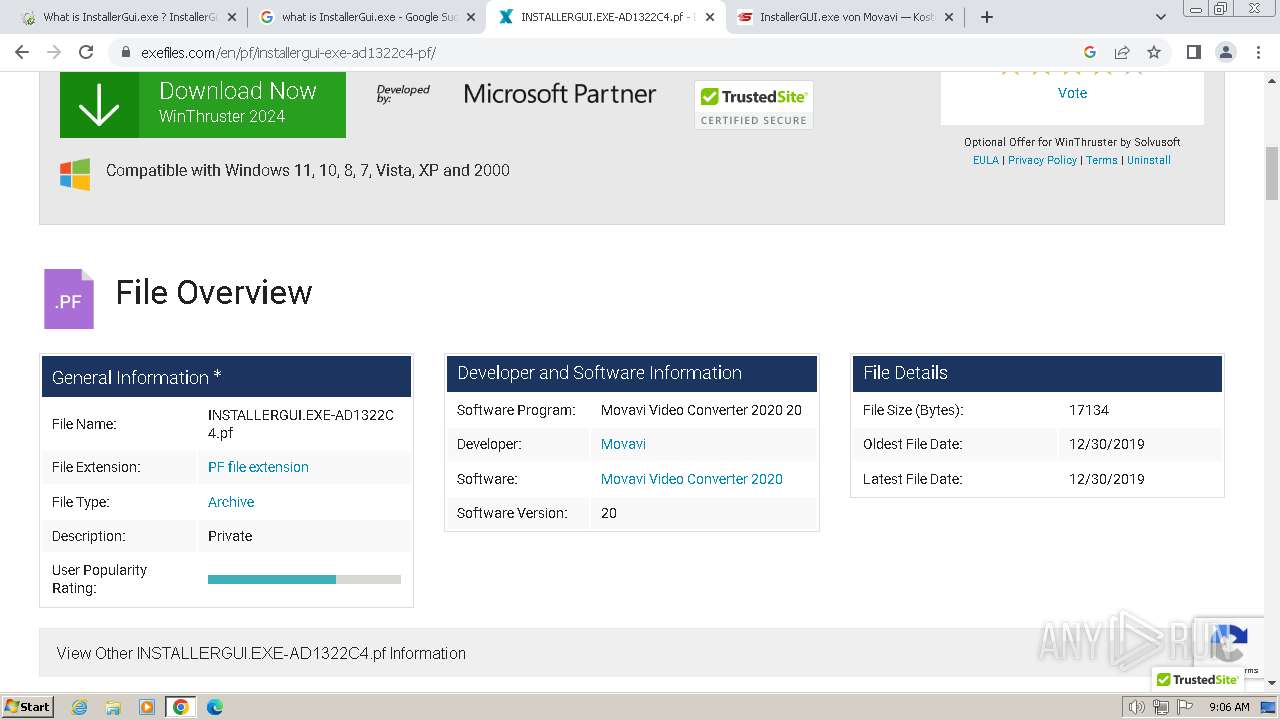Screen dimensions: 1280x720
Task: Open Google icon in address bar
Action: point(1090,52)
